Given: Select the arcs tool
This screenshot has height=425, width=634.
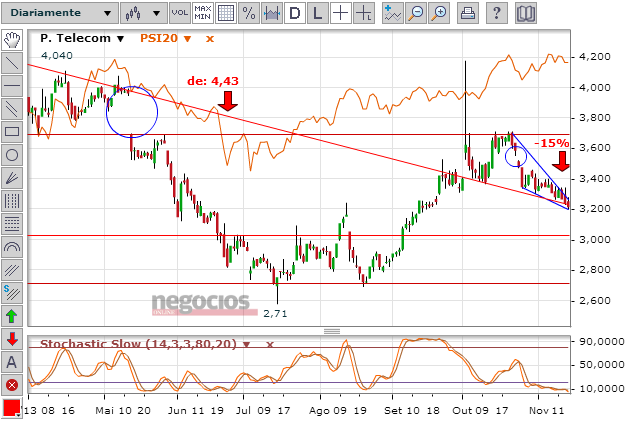Looking at the screenshot, I should (x=12, y=247).
